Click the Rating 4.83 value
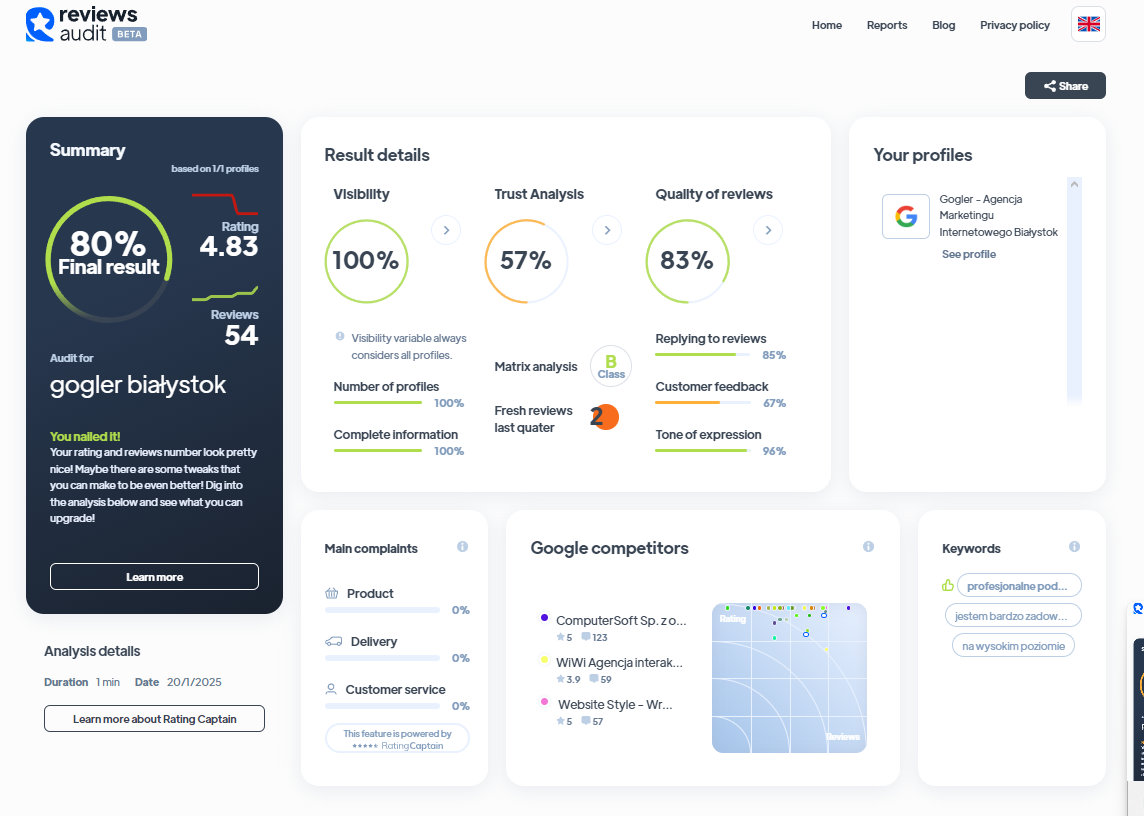The width and height of the screenshot is (1144, 816). click(229, 247)
